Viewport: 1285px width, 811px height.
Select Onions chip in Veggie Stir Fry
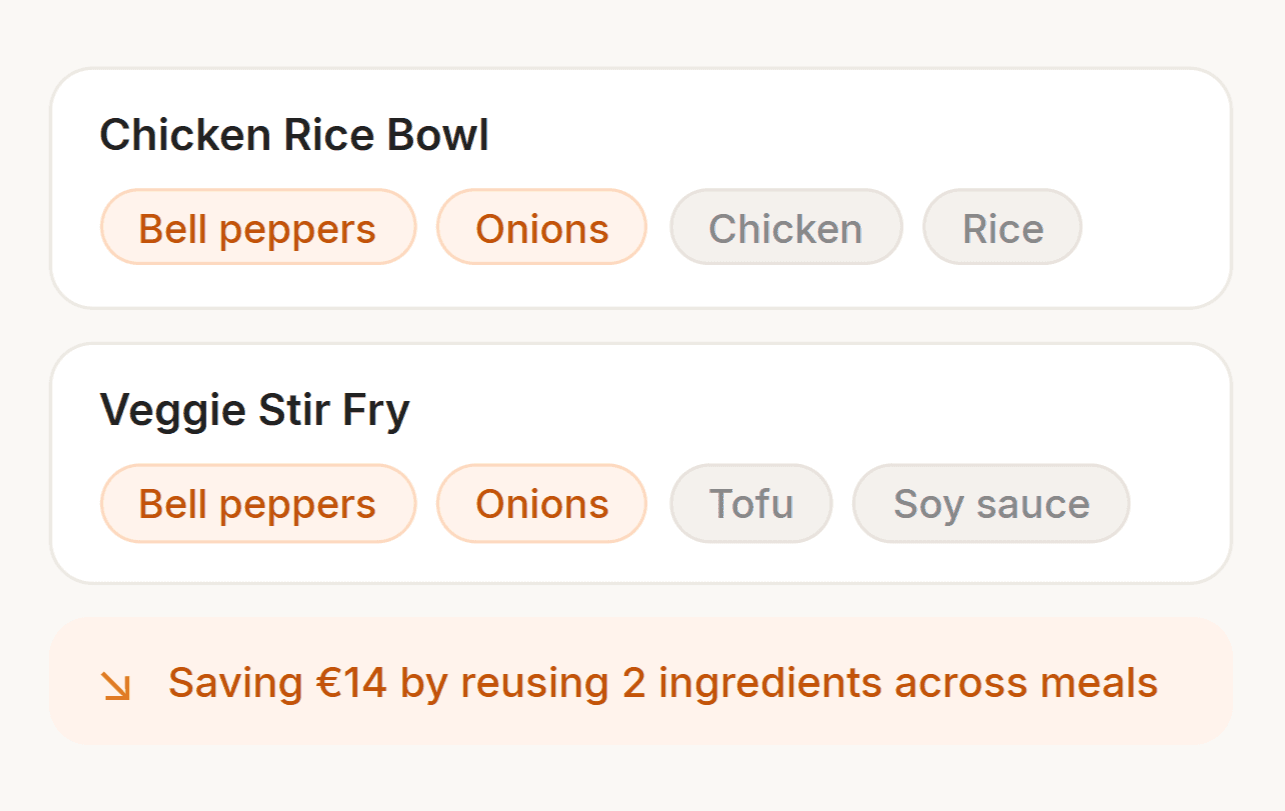(x=541, y=504)
